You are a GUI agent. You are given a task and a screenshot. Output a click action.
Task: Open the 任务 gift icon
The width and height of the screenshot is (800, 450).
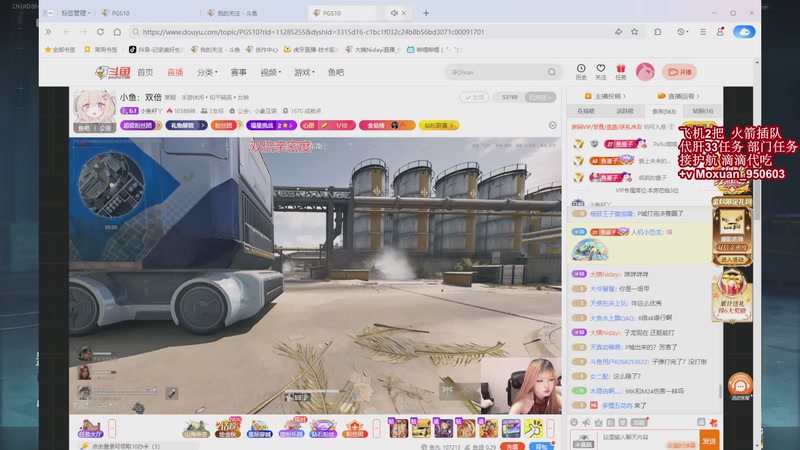point(620,71)
